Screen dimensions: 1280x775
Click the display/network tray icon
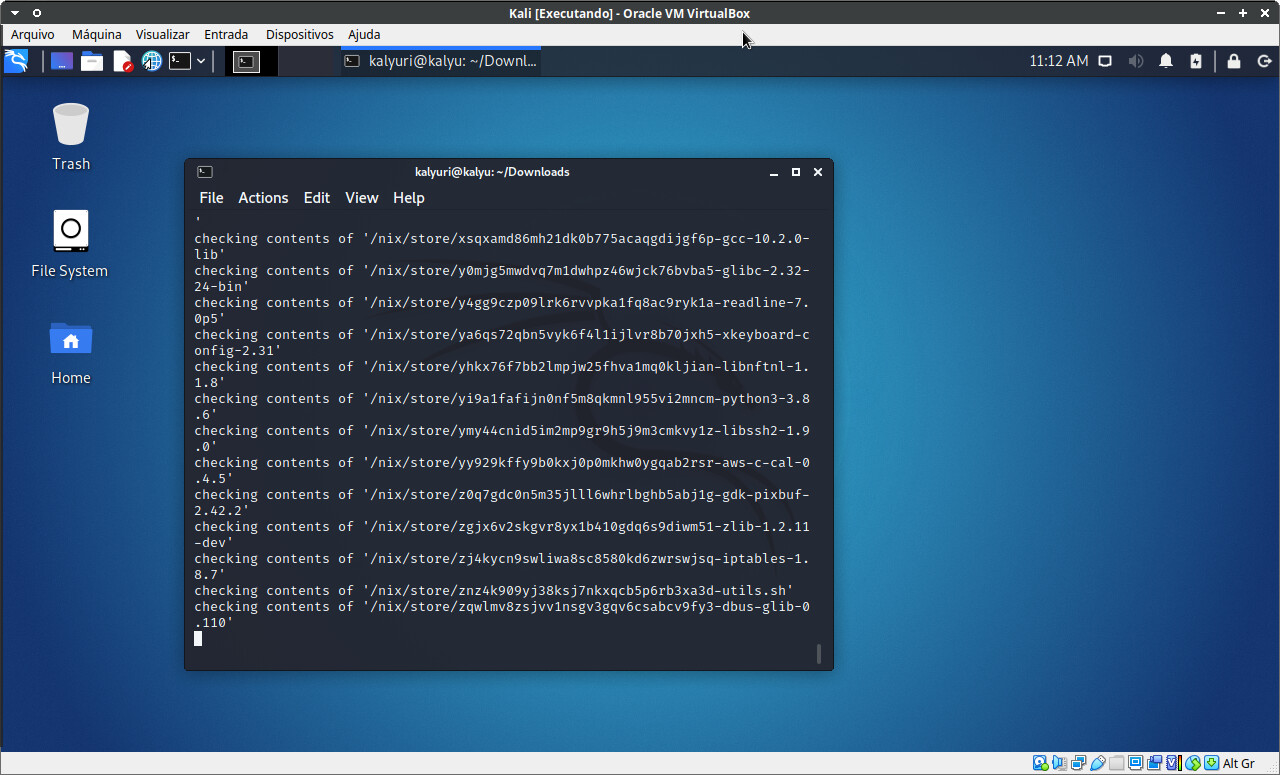pyautogui.click(x=1105, y=61)
